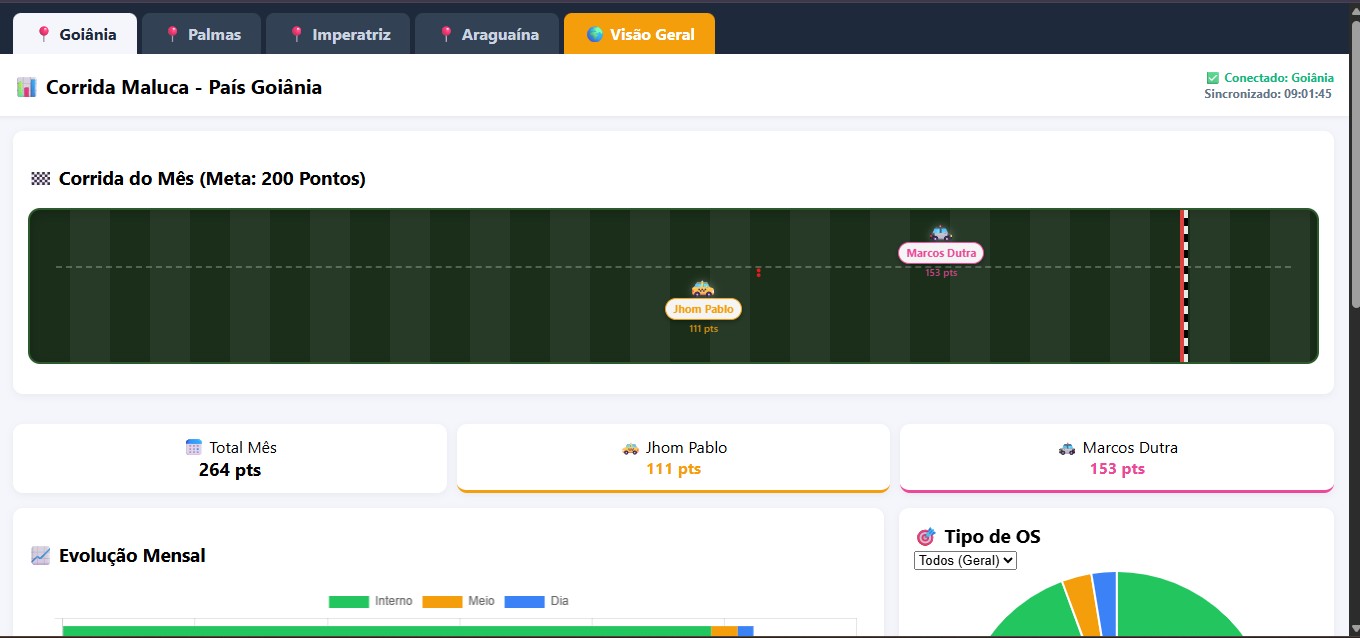Click the page vertical scrollbar
Image resolution: width=1360 pixels, height=638 pixels.
(1354, 165)
